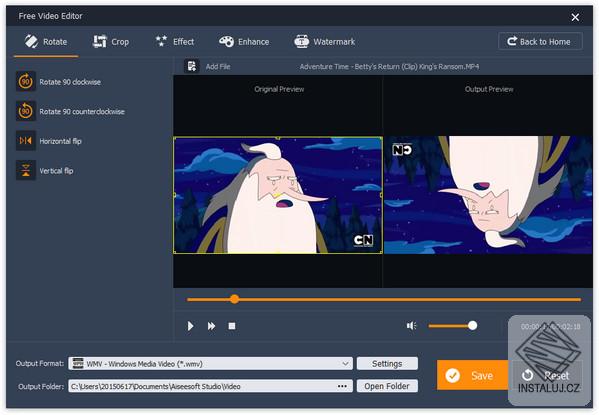Click the Watermark stamp icon
The height and width of the screenshot is (415, 599).
coord(301,41)
